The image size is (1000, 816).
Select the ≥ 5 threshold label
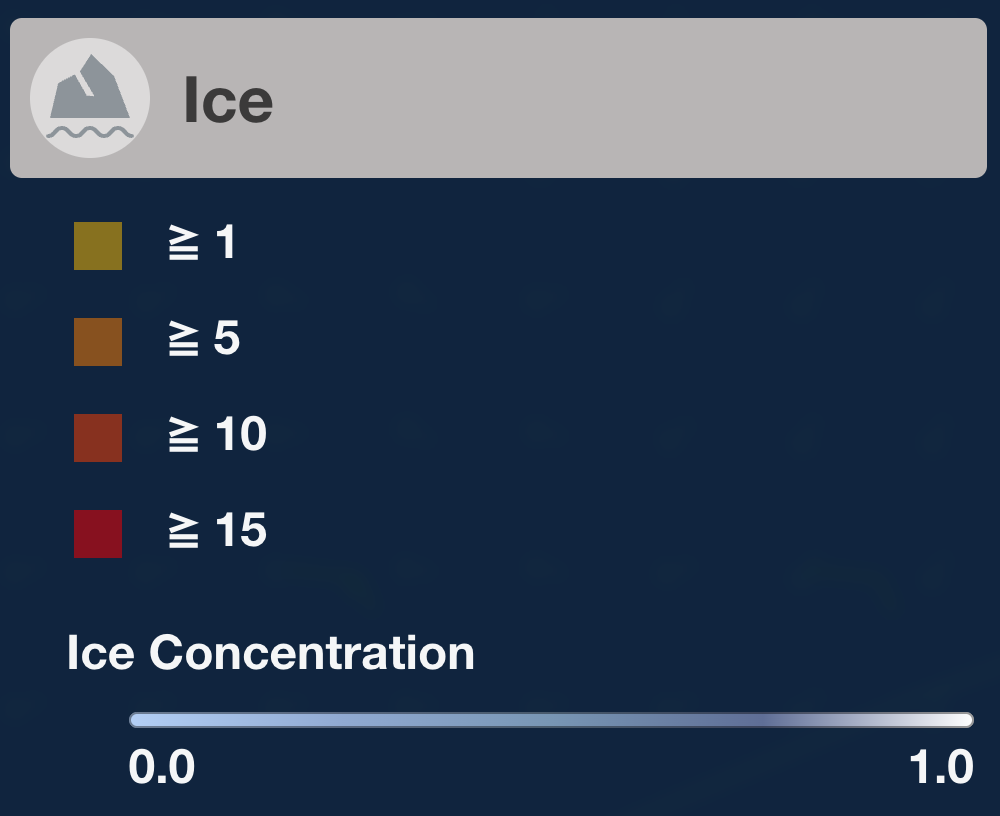coord(205,341)
